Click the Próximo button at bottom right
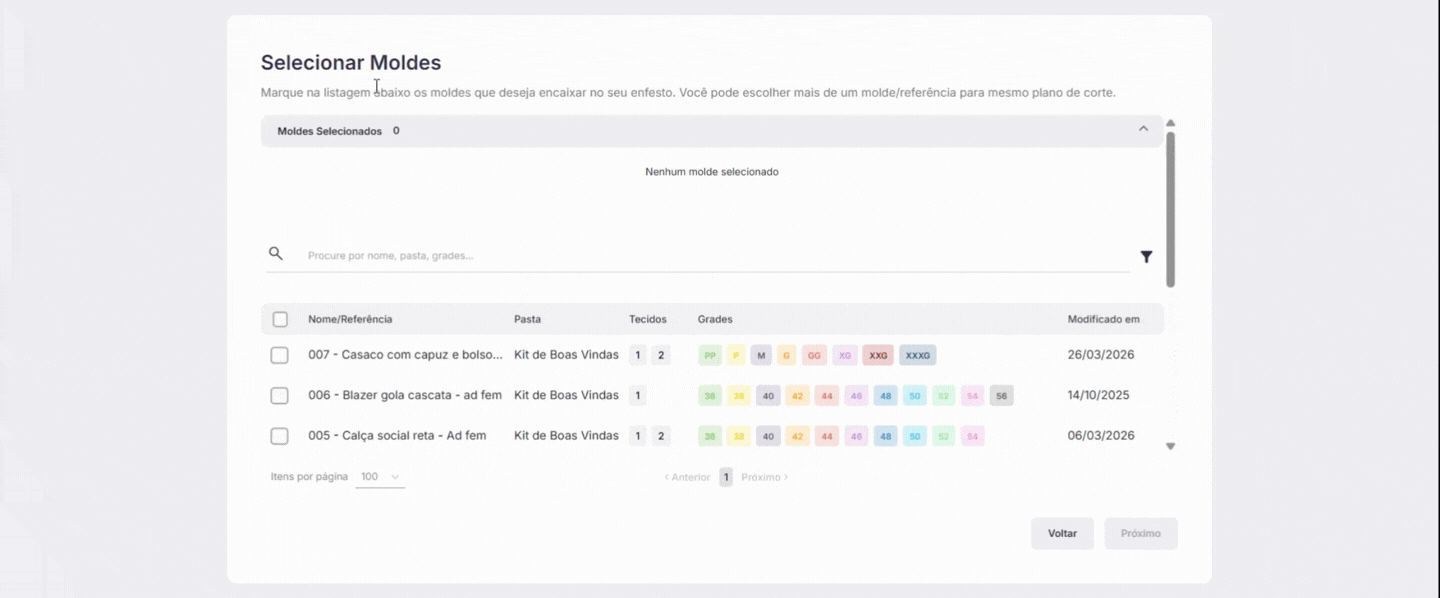Screen dimensions: 1440x598 click(1141, 533)
